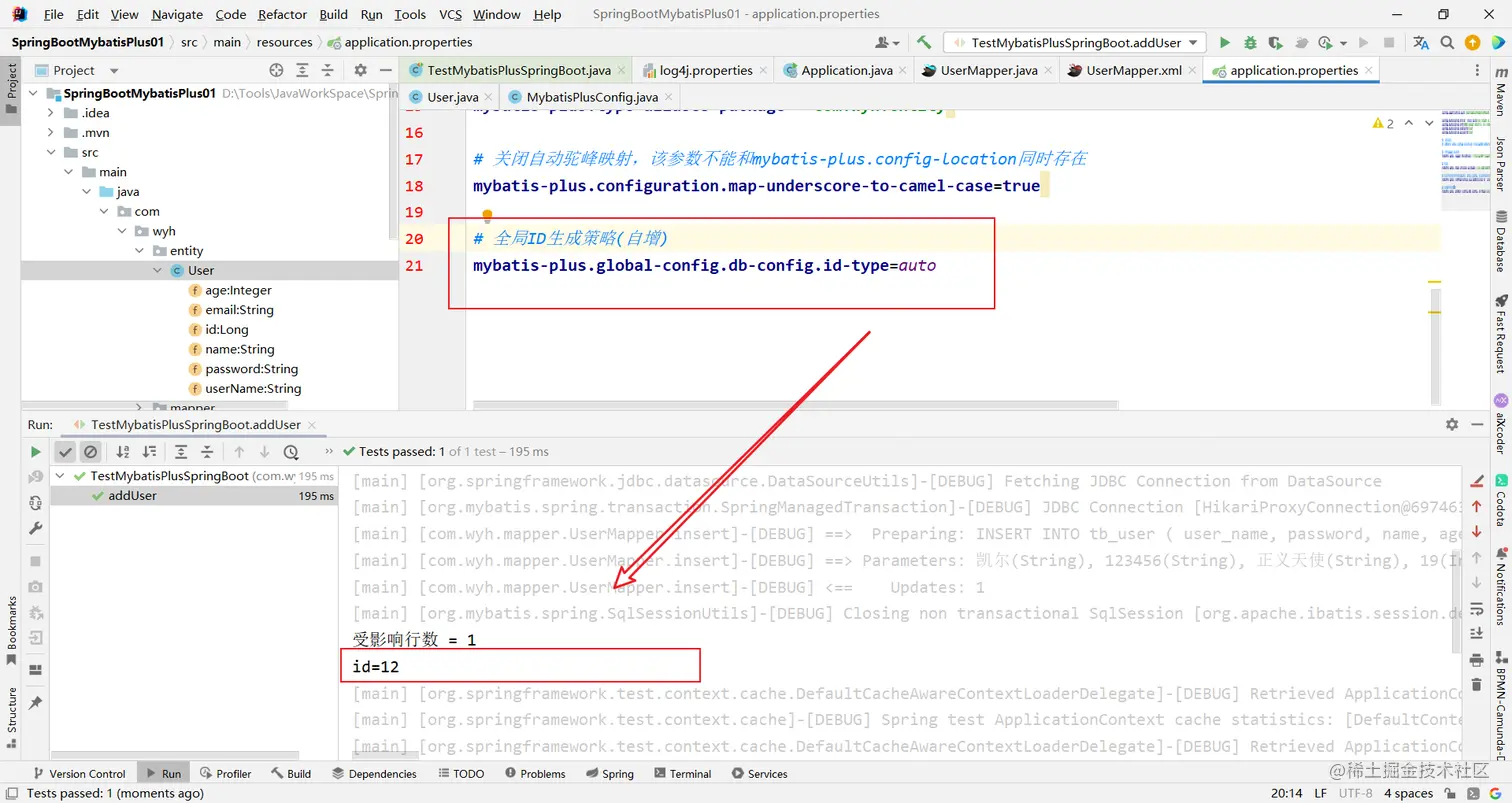Click LF line separator status widget
This screenshot has width=1512, height=803.
pos(1320,793)
